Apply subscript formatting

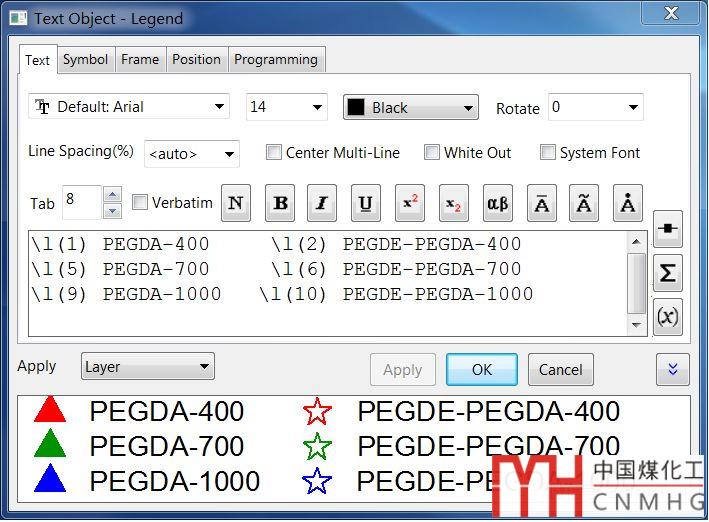(x=453, y=203)
